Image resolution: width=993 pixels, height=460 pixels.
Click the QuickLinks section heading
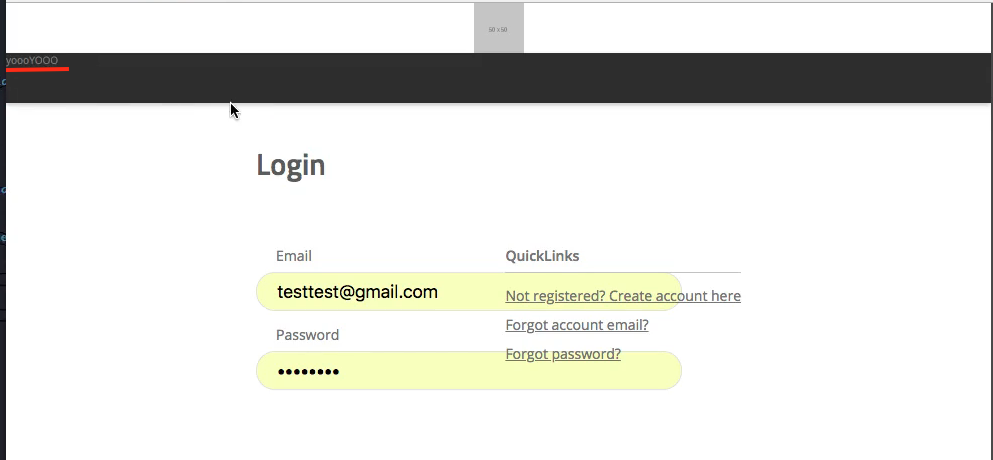(542, 256)
